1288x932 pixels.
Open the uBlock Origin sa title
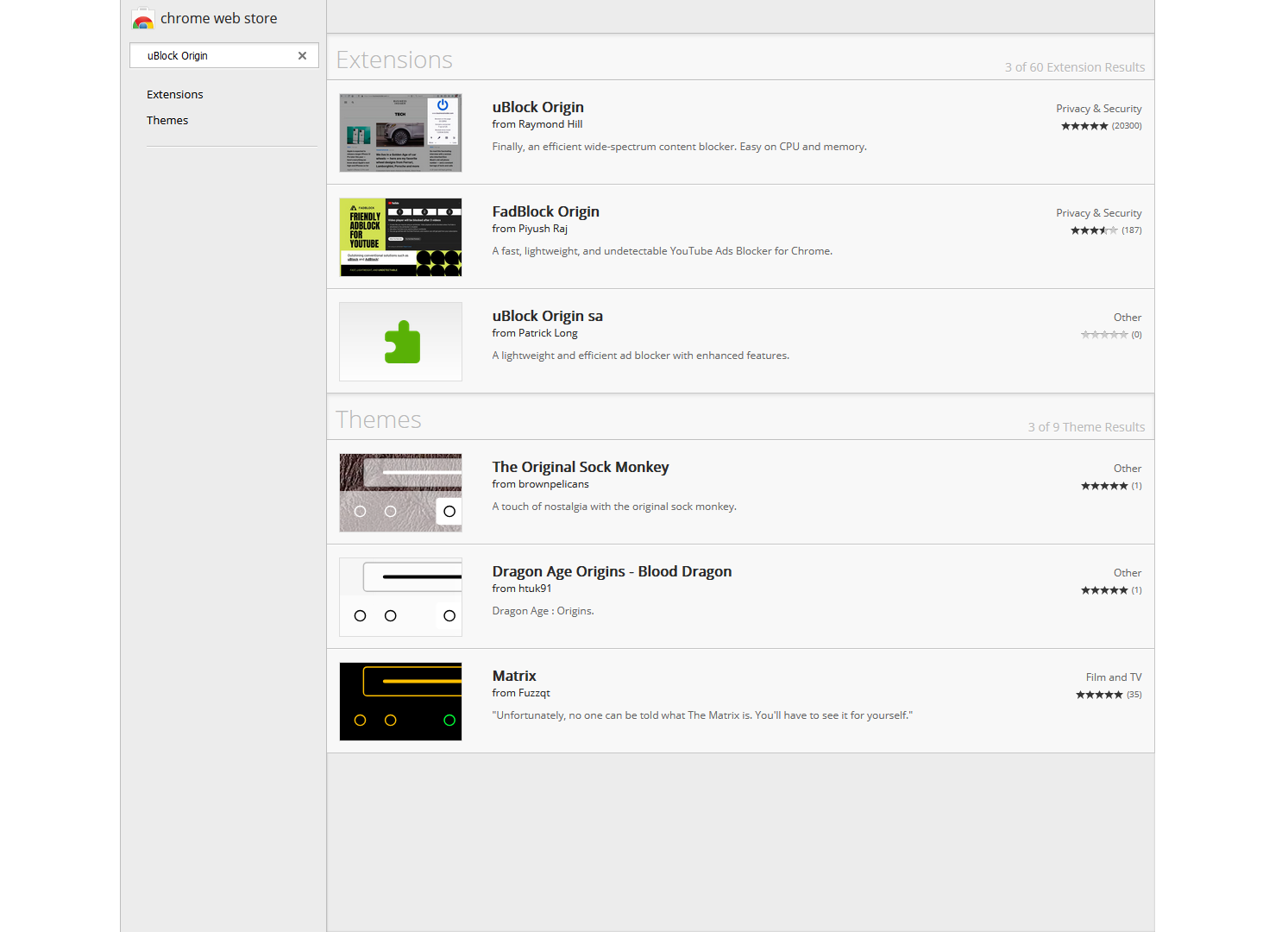click(x=548, y=316)
